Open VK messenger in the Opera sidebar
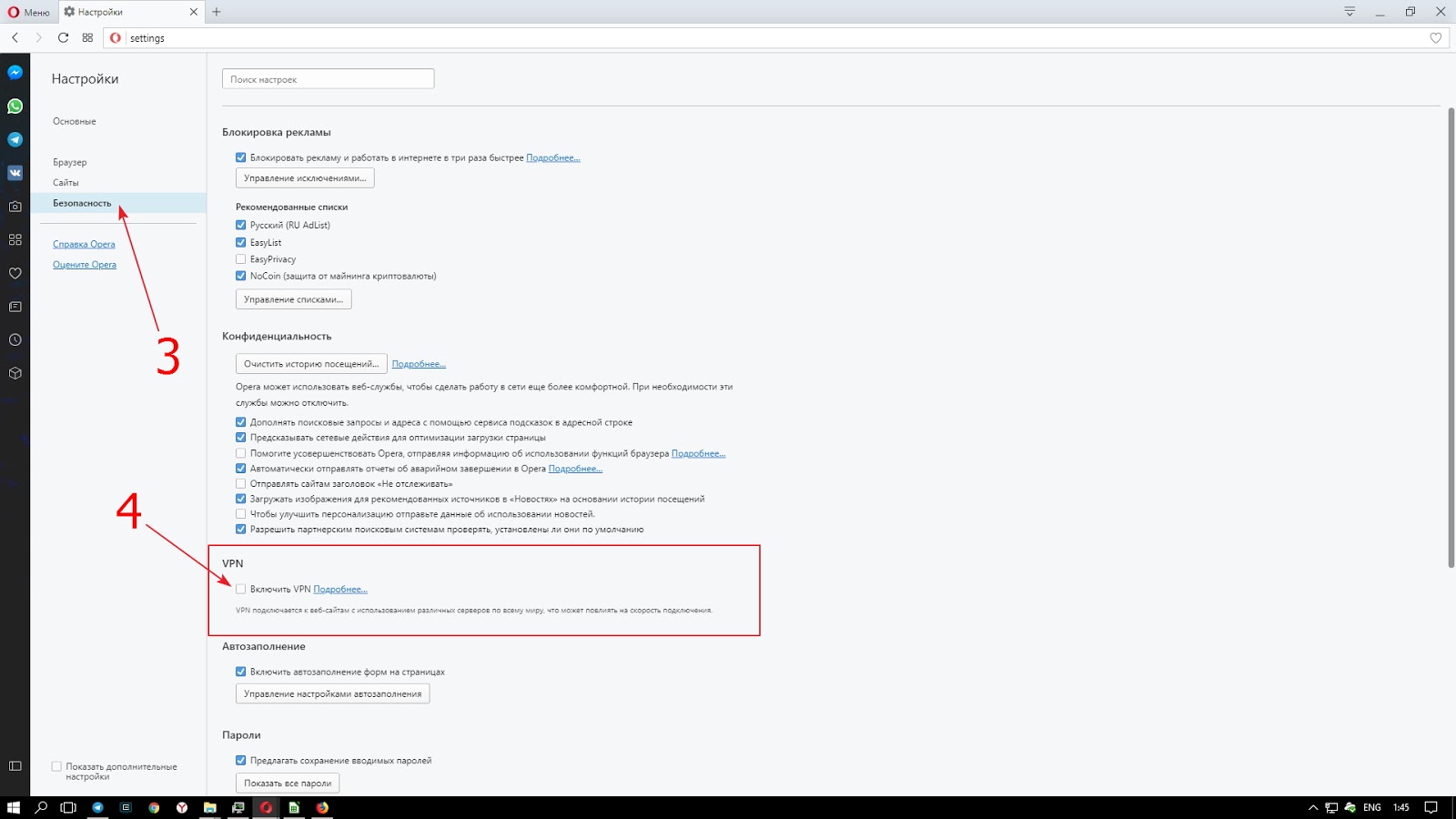The image size is (1456, 819). coord(15,173)
